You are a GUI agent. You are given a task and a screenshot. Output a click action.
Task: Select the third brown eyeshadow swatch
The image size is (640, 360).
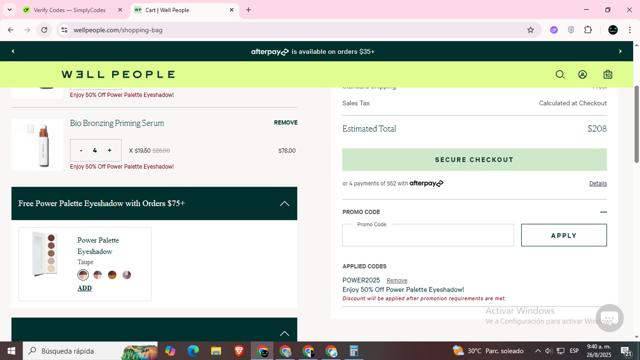112,275
